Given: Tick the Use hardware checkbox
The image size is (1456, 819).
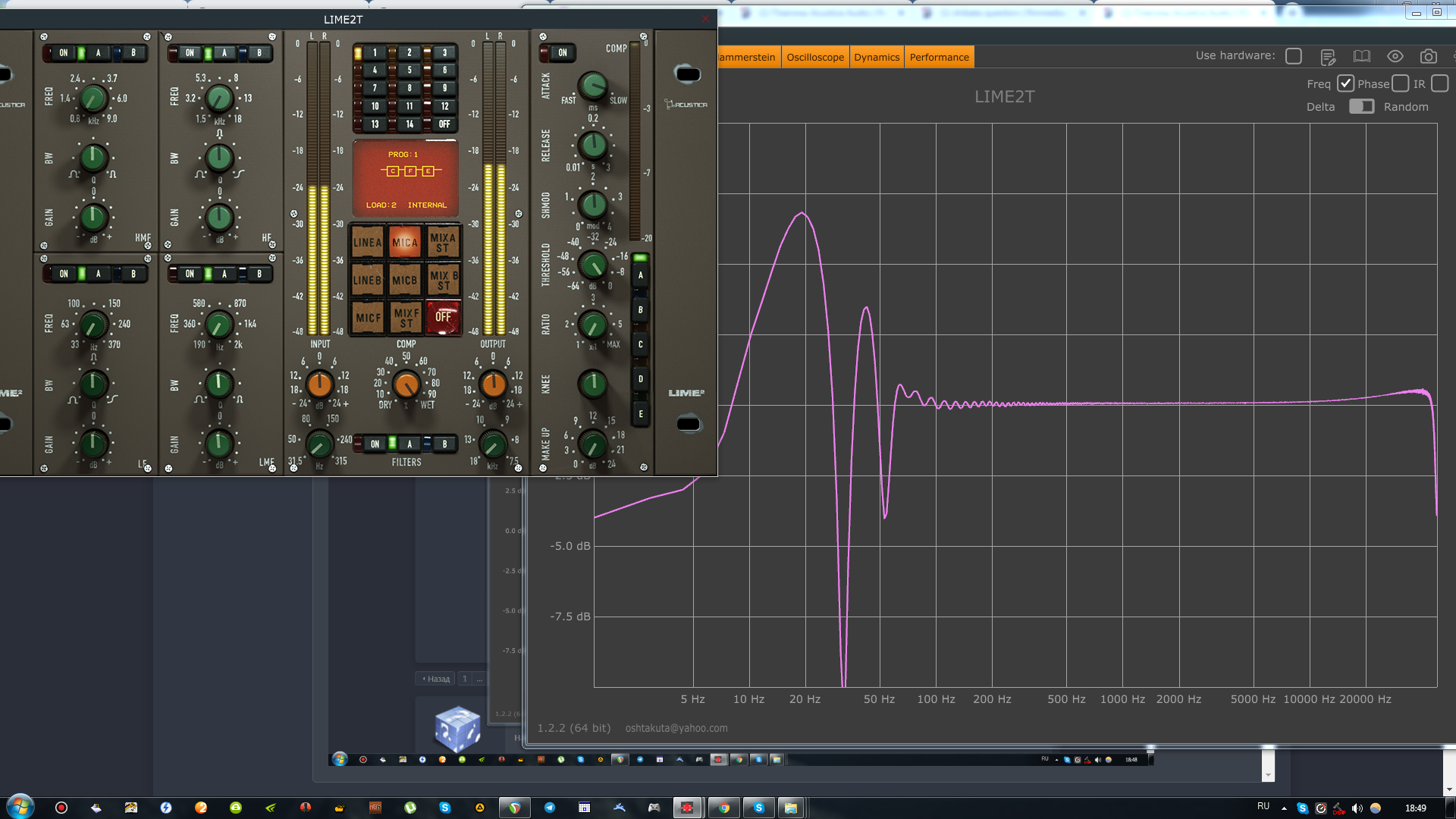Looking at the screenshot, I should point(1294,56).
